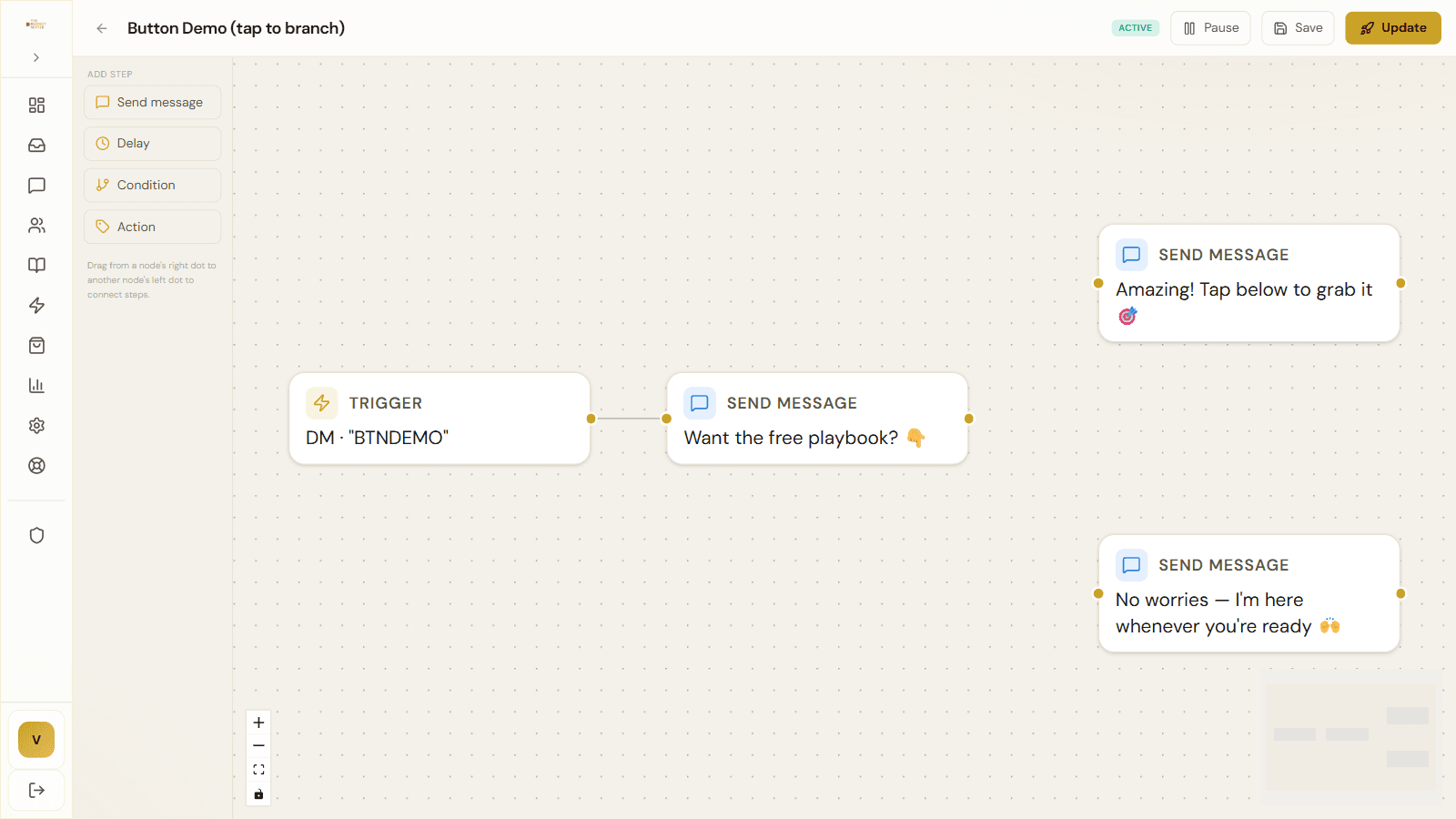The width and height of the screenshot is (1456, 819).
Task: Select the 'No worries' message node
Action: click(1249, 593)
